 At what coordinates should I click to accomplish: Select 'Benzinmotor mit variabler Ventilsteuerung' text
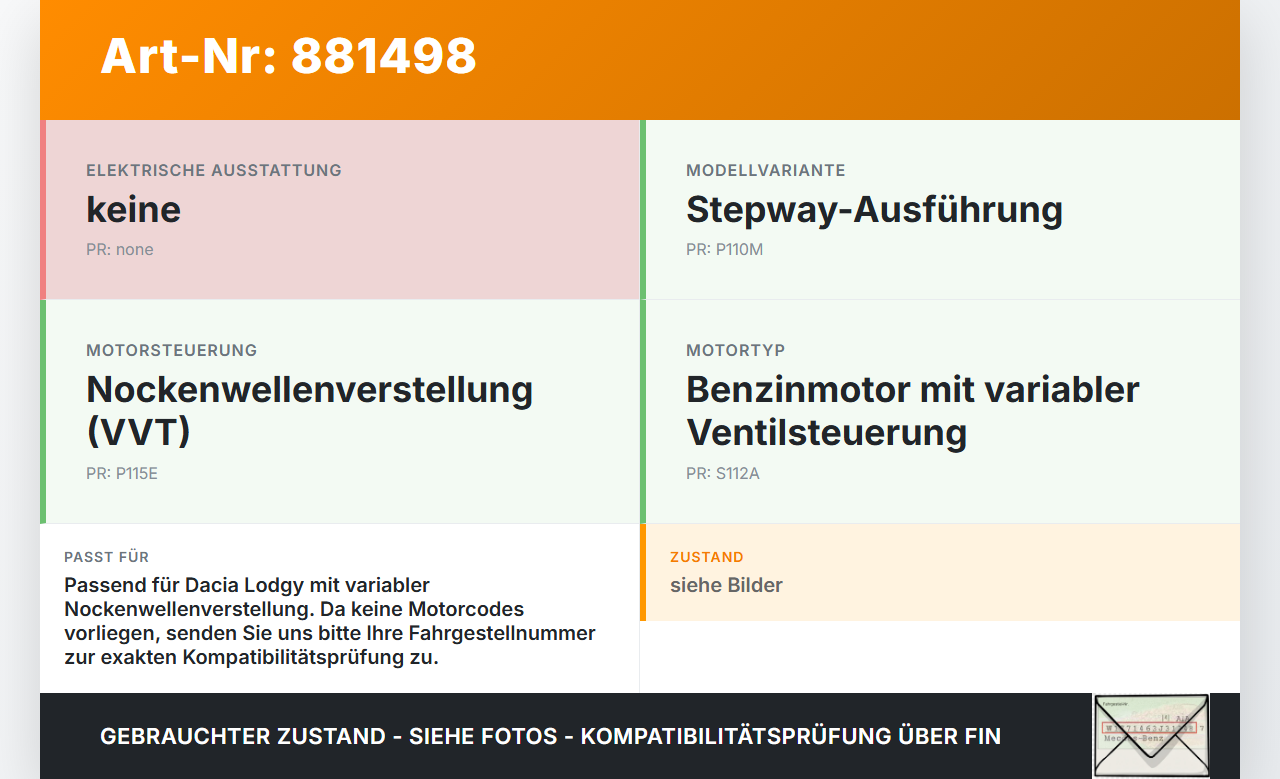pyautogui.click(x=913, y=410)
